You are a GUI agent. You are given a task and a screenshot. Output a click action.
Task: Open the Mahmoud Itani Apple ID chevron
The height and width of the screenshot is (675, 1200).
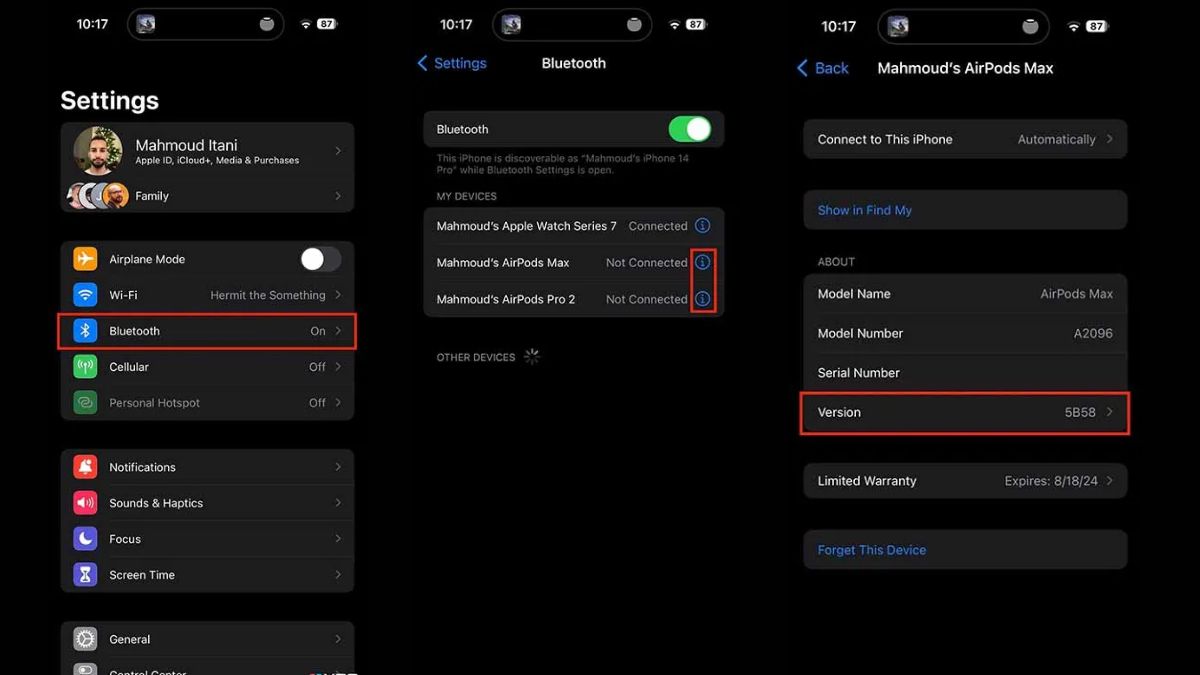[338, 151]
